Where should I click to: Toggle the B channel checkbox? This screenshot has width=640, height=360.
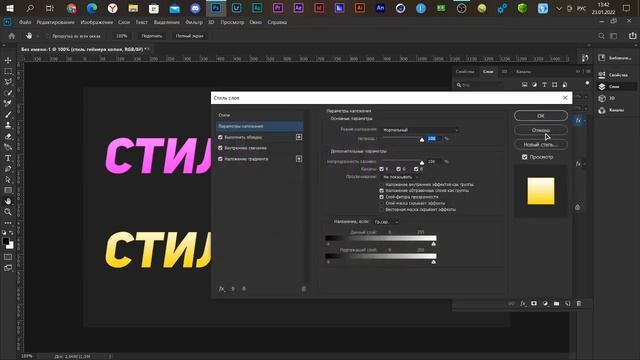(x=416, y=169)
